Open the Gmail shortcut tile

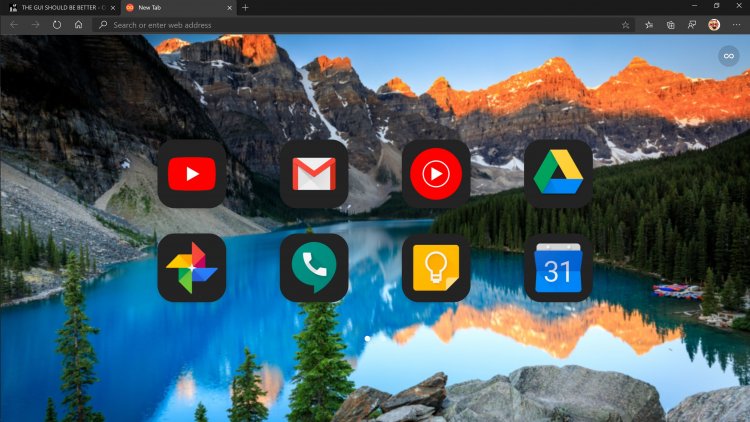pyautogui.click(x=314, y=174)
